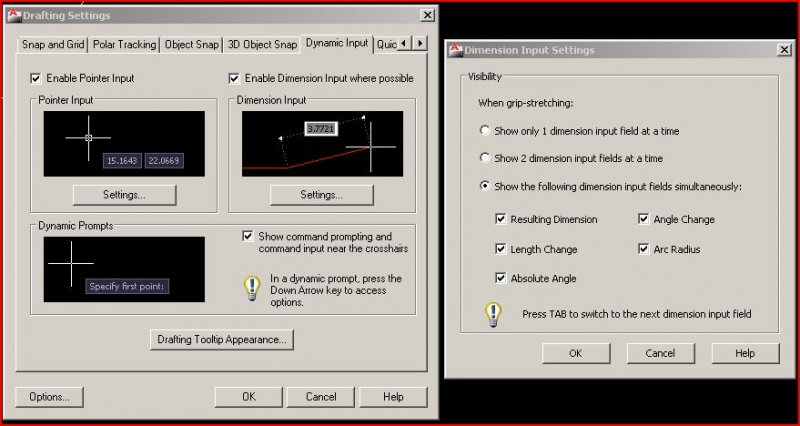Screen dimensions: 800x426
Task: Toggle Angle Change checkbox
Action: (x=643, y=219)
